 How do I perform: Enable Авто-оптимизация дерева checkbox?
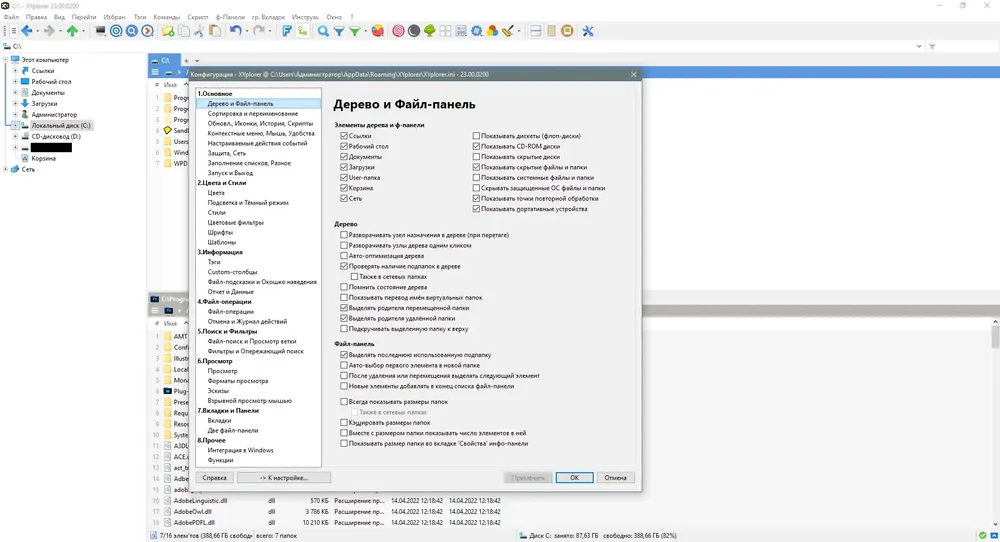click(344, 256)
